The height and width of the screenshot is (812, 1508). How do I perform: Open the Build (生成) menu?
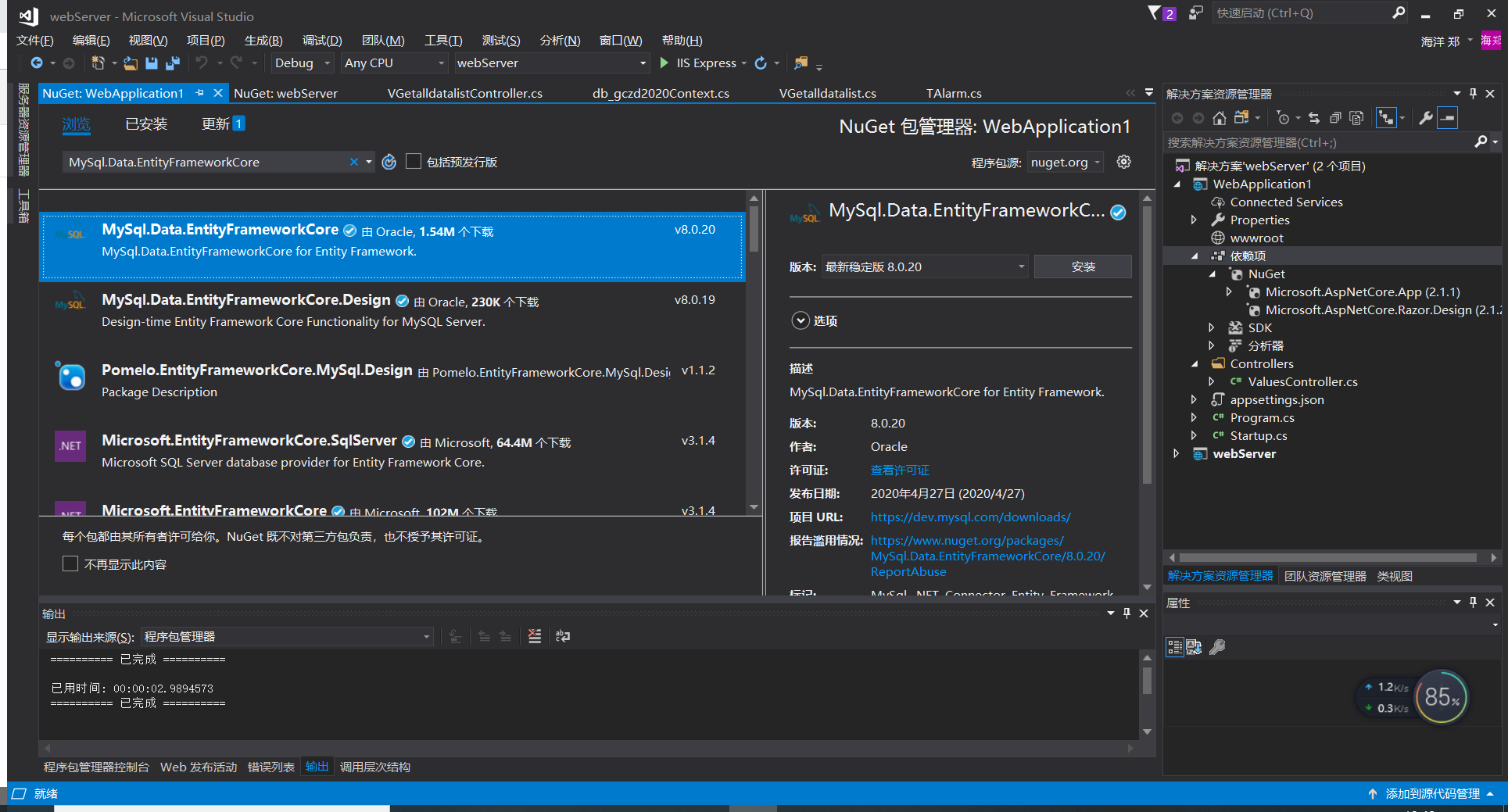[x=263, y=41]
